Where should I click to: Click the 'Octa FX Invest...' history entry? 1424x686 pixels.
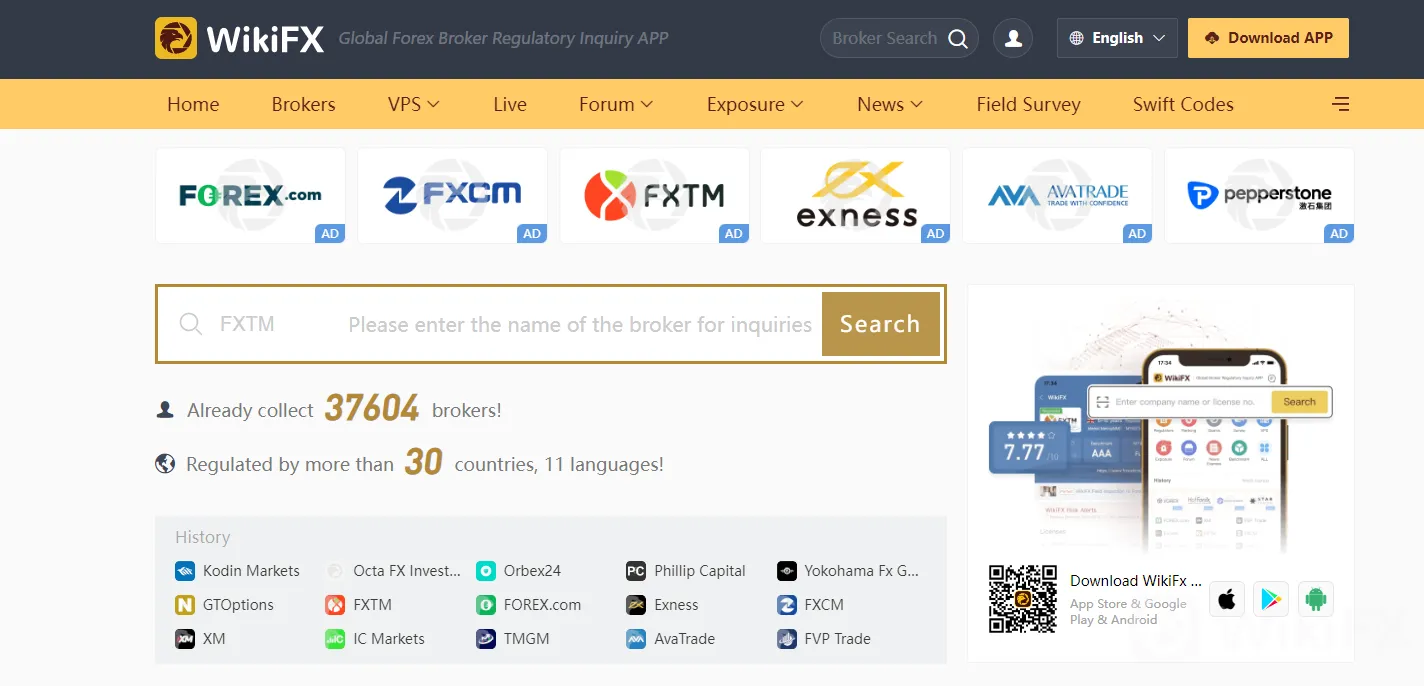pos(407,571)
